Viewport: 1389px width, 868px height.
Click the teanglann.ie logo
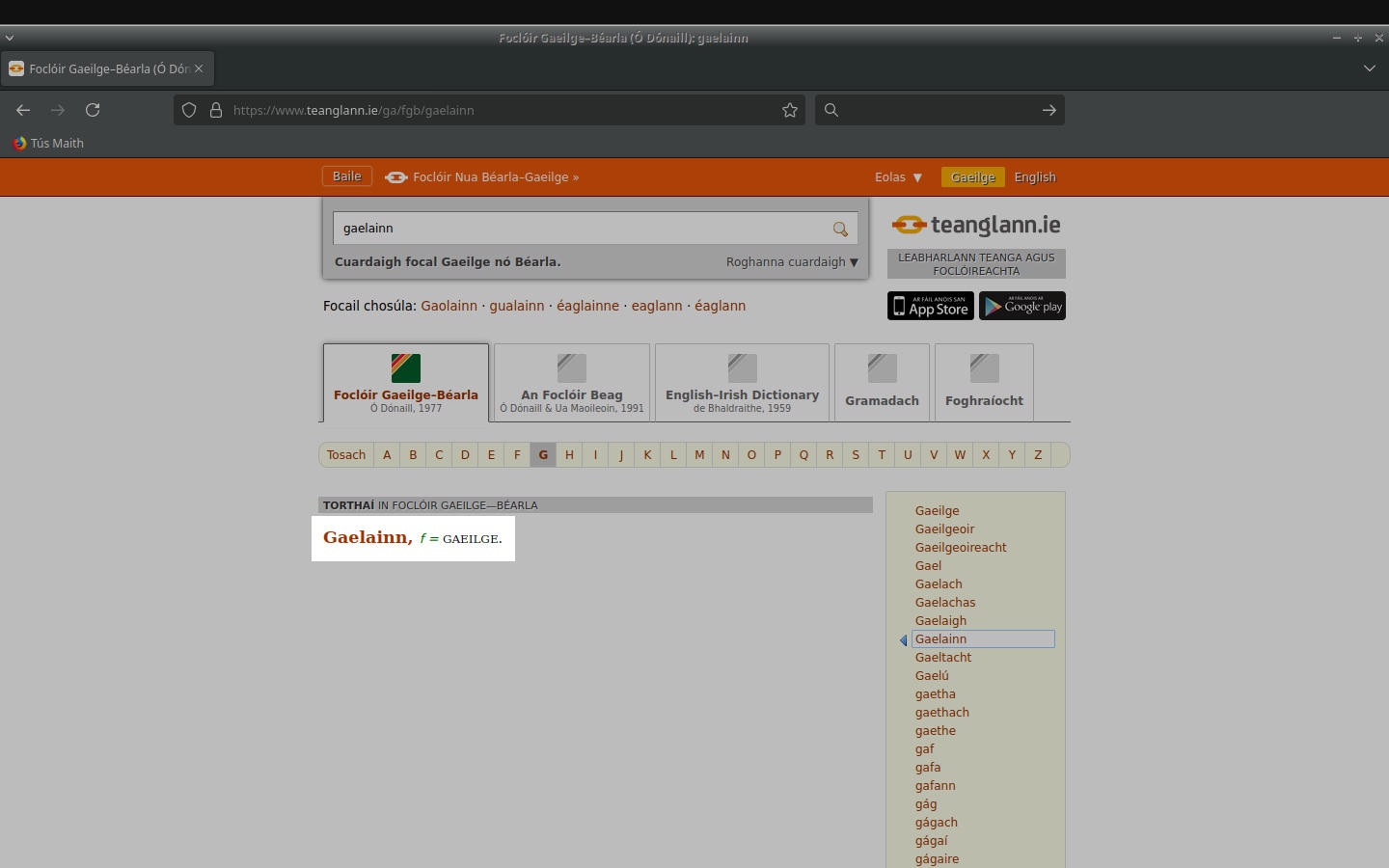click(x=976, y=226)
